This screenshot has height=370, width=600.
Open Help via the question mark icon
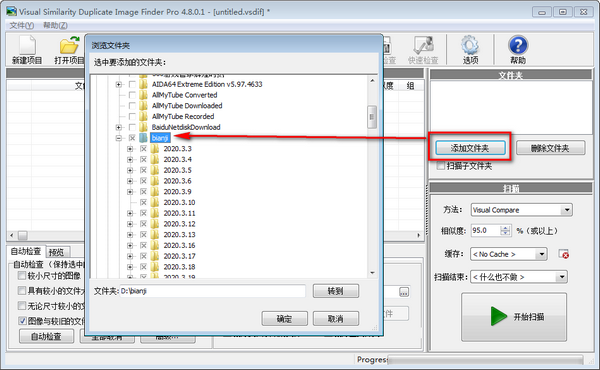point(518,45)
